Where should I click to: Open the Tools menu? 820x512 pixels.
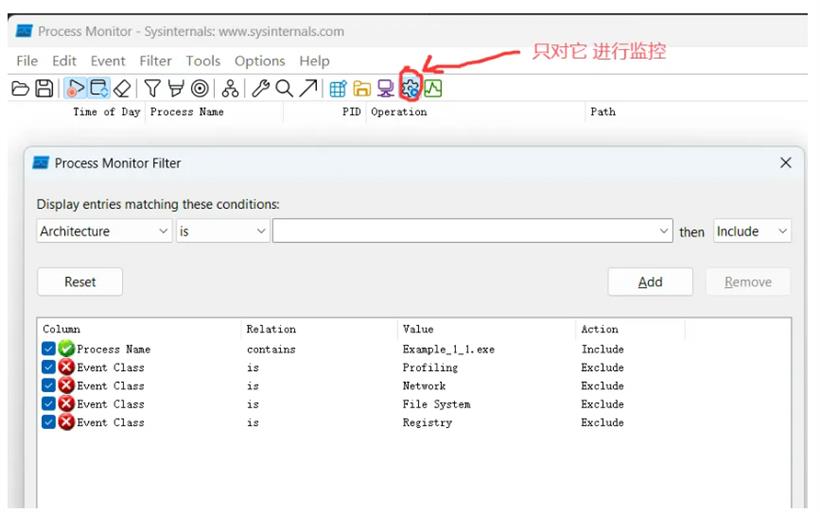click(x=203, y=61)
